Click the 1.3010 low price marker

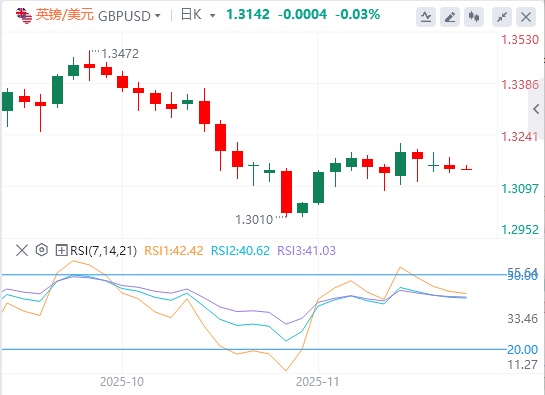(x=254, y=220)
